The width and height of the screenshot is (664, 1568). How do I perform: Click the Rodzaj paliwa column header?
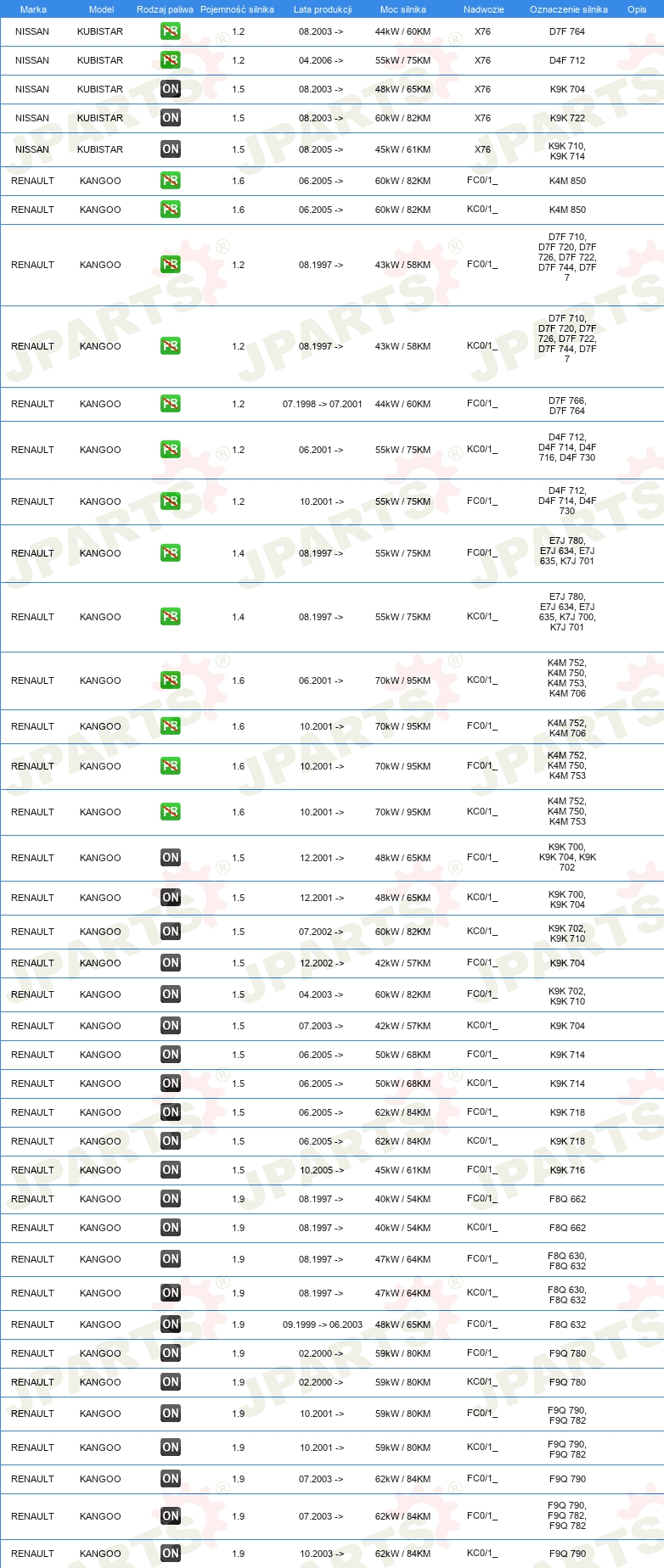[165, 9]
